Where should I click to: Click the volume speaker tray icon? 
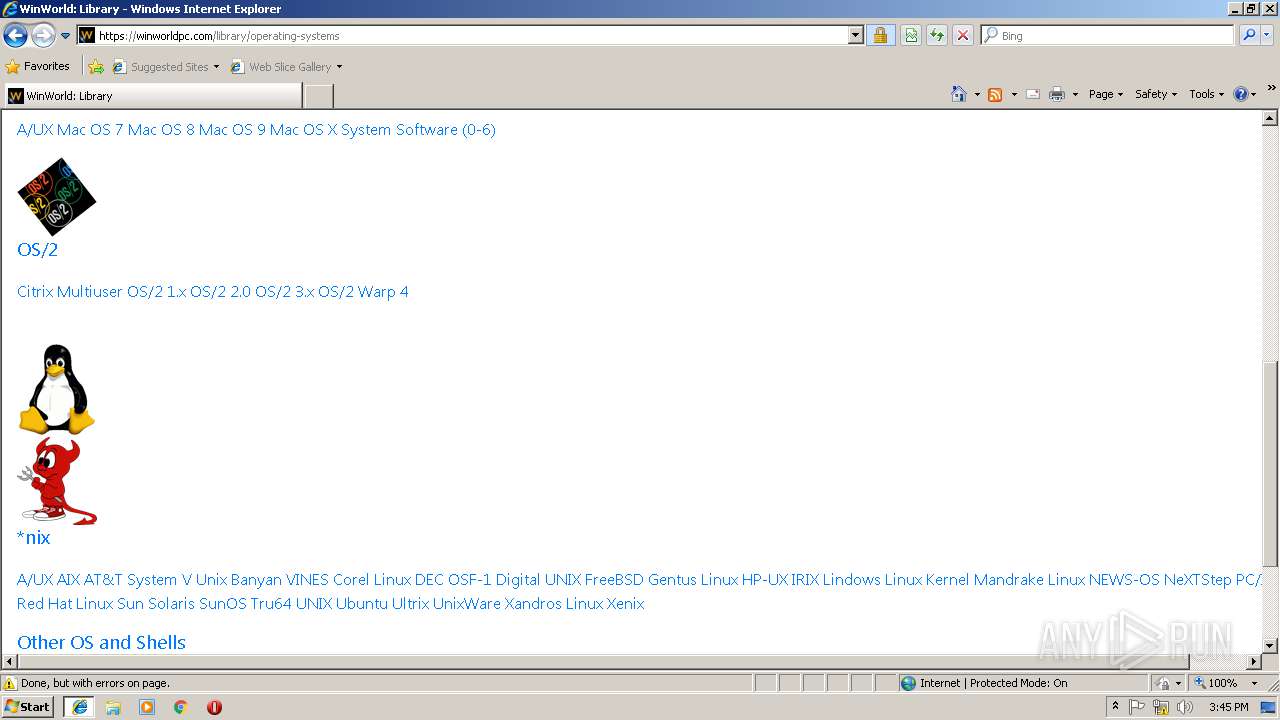[x=1185, y=707]
